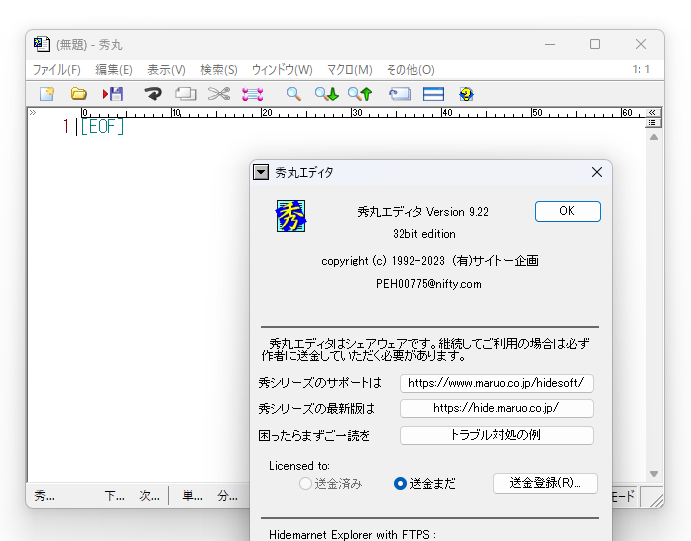Image resolution: width=691 pixels, height=541 pixels.
Task: Click the 単... status bar function key
Action: [x=193, y=496]
